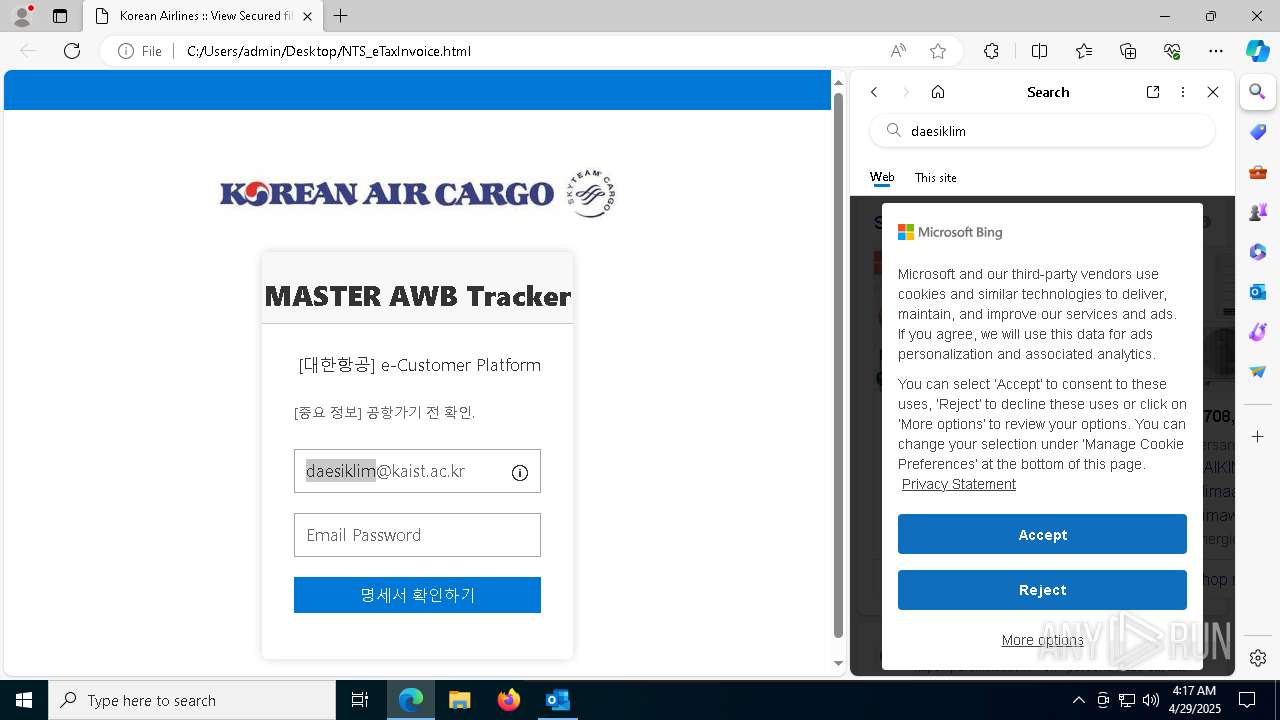Toggle Split screen icon
The image size is (1280, 720).
[1039, 51]
